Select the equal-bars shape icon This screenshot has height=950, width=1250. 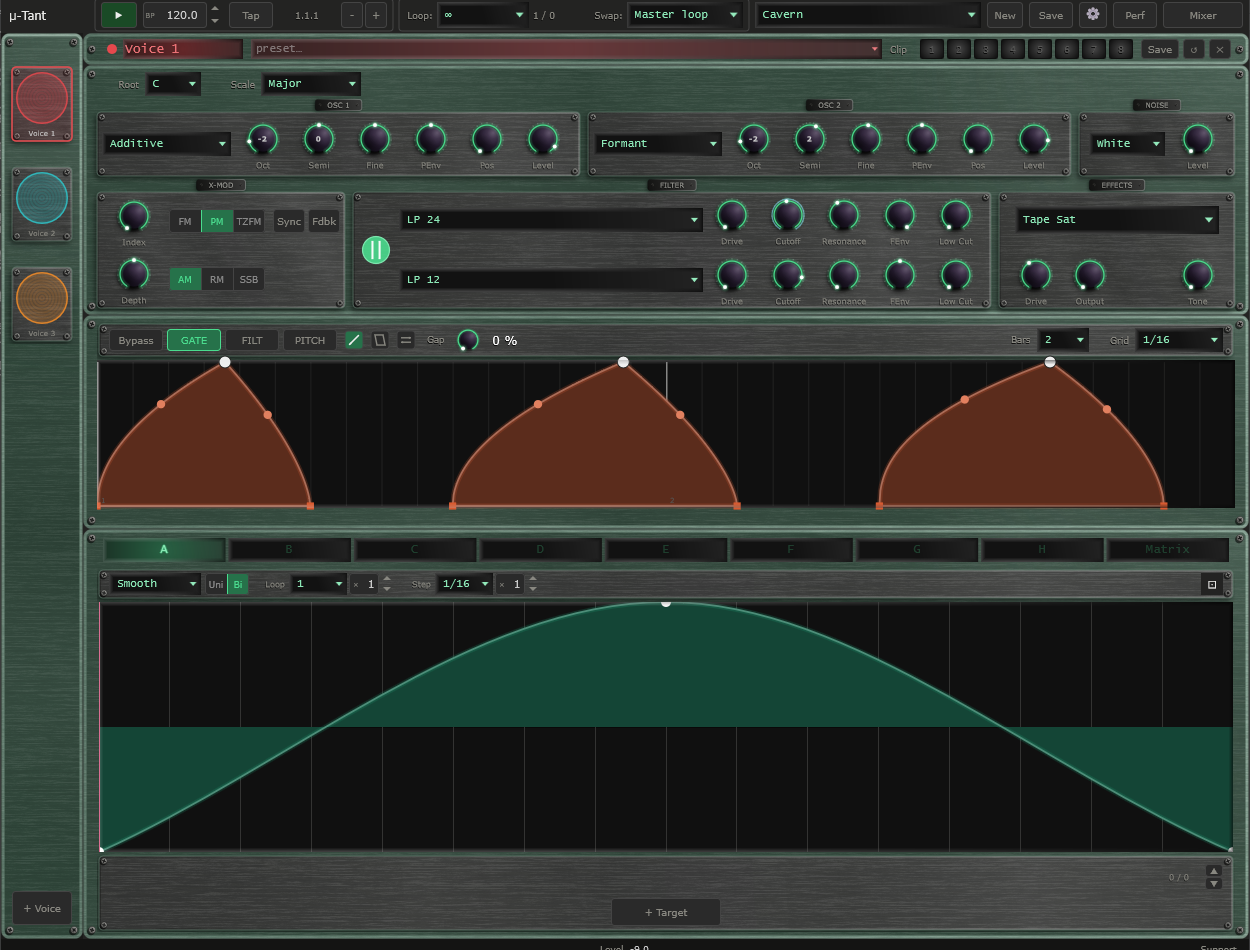pos(406,340)
